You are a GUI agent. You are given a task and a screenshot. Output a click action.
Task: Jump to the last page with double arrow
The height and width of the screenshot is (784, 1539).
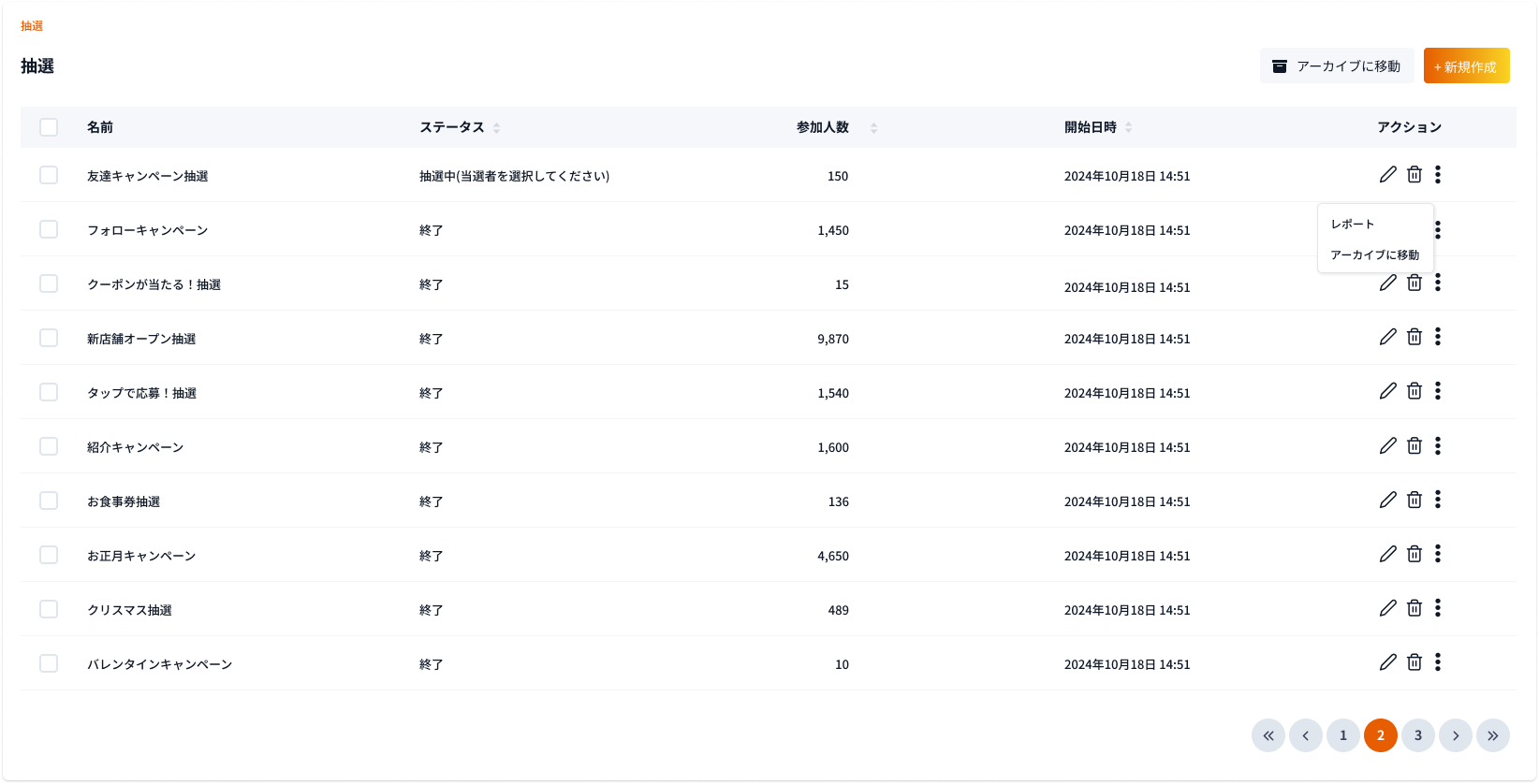pos(1492,735)
